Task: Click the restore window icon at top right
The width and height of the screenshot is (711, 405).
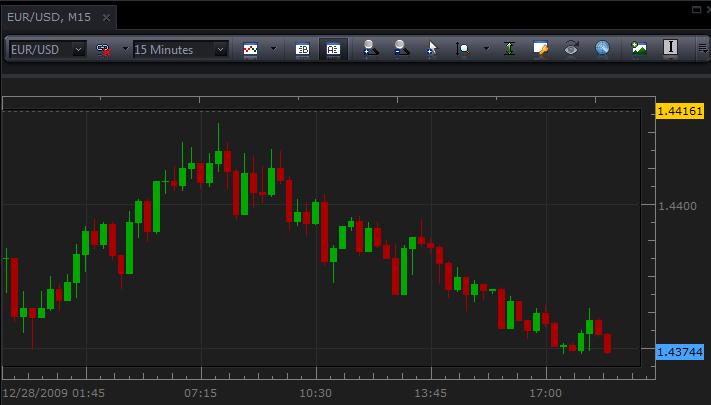Action: 696,10
